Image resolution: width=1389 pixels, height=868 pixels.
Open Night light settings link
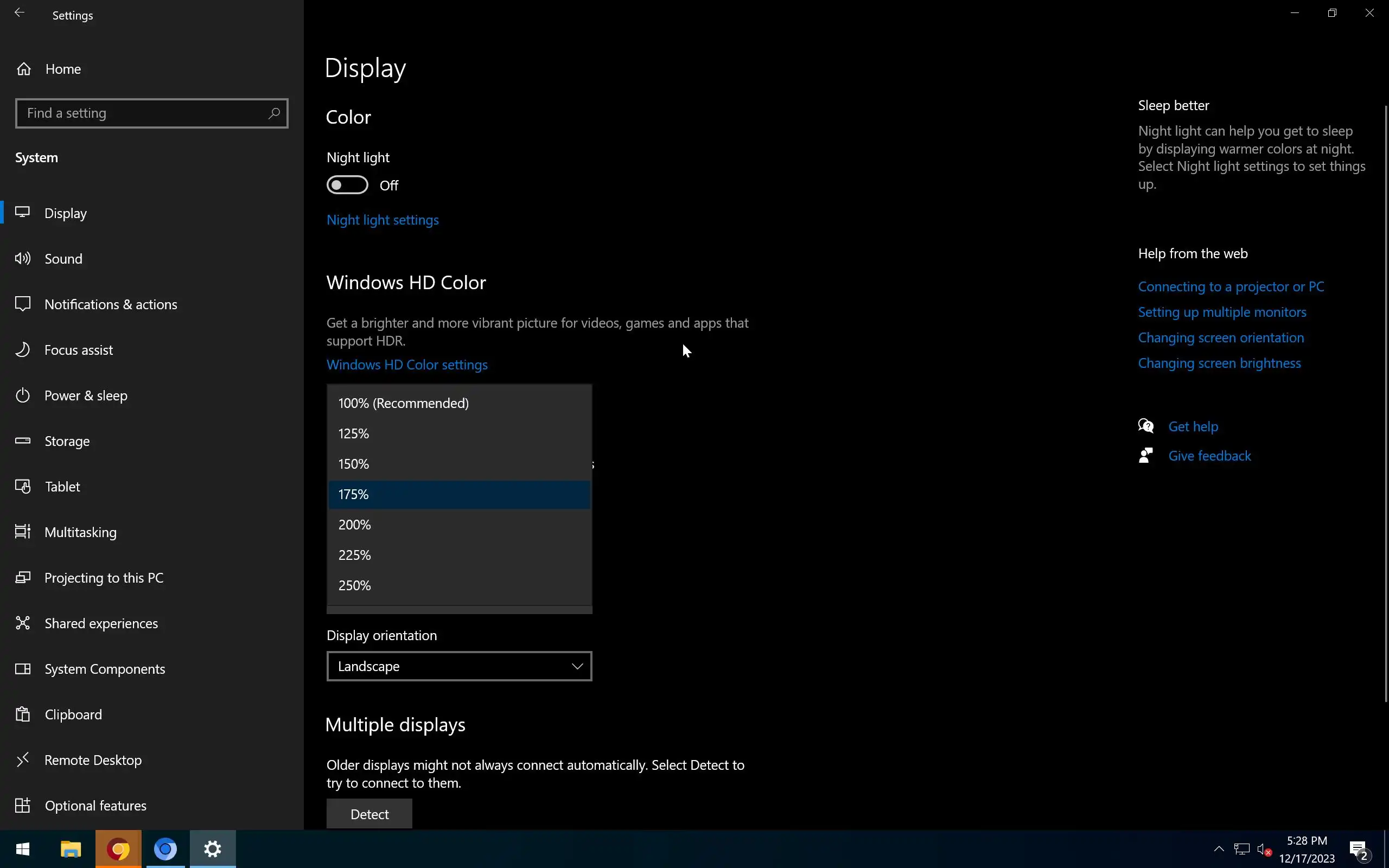(x=383, y=220)
